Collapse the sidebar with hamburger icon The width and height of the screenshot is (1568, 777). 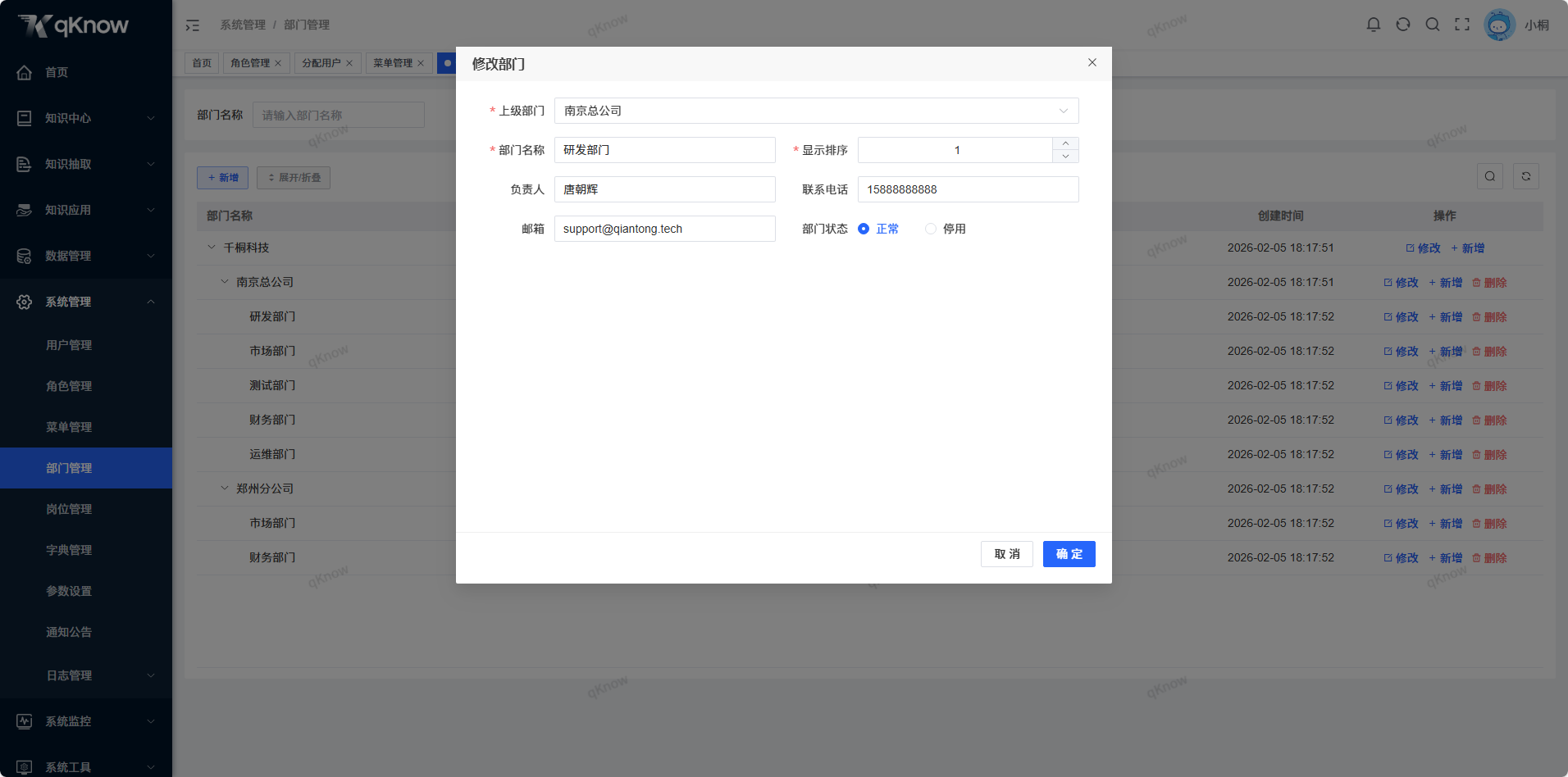click(x=193, y=25)
